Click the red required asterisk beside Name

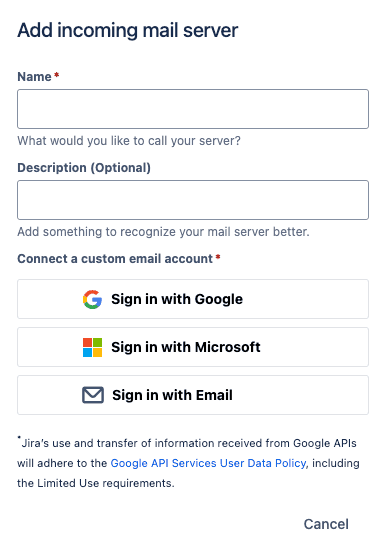click(56, 75)
